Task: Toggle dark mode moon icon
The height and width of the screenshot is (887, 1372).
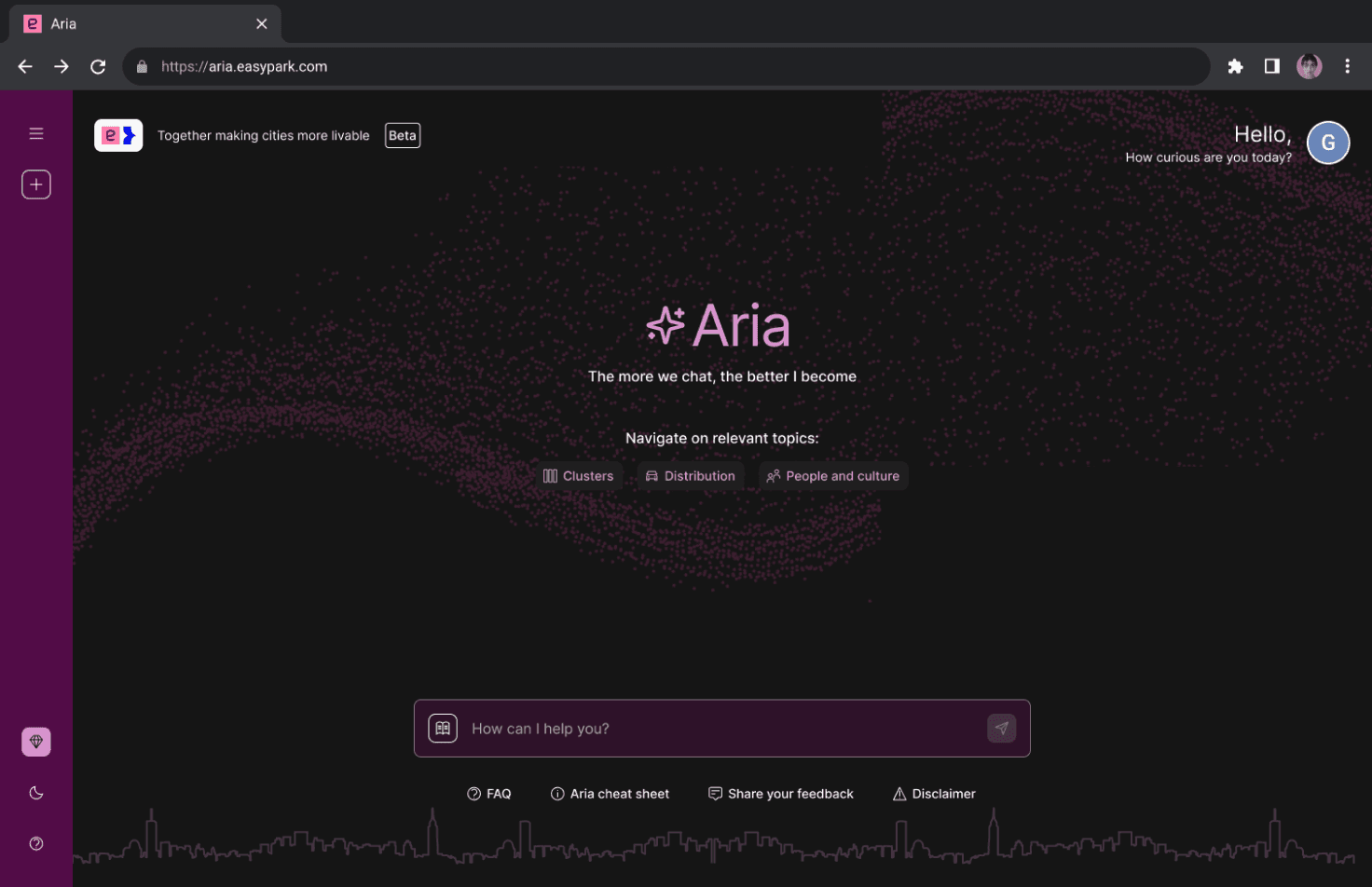Action: (x=36, y=793)
